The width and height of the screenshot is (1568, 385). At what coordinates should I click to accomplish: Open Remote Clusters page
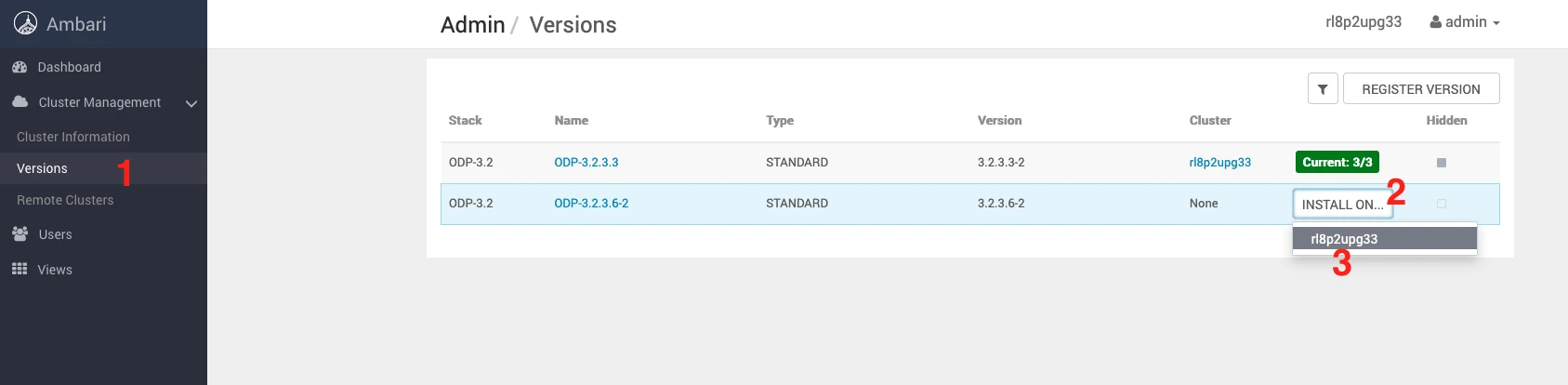65,200
